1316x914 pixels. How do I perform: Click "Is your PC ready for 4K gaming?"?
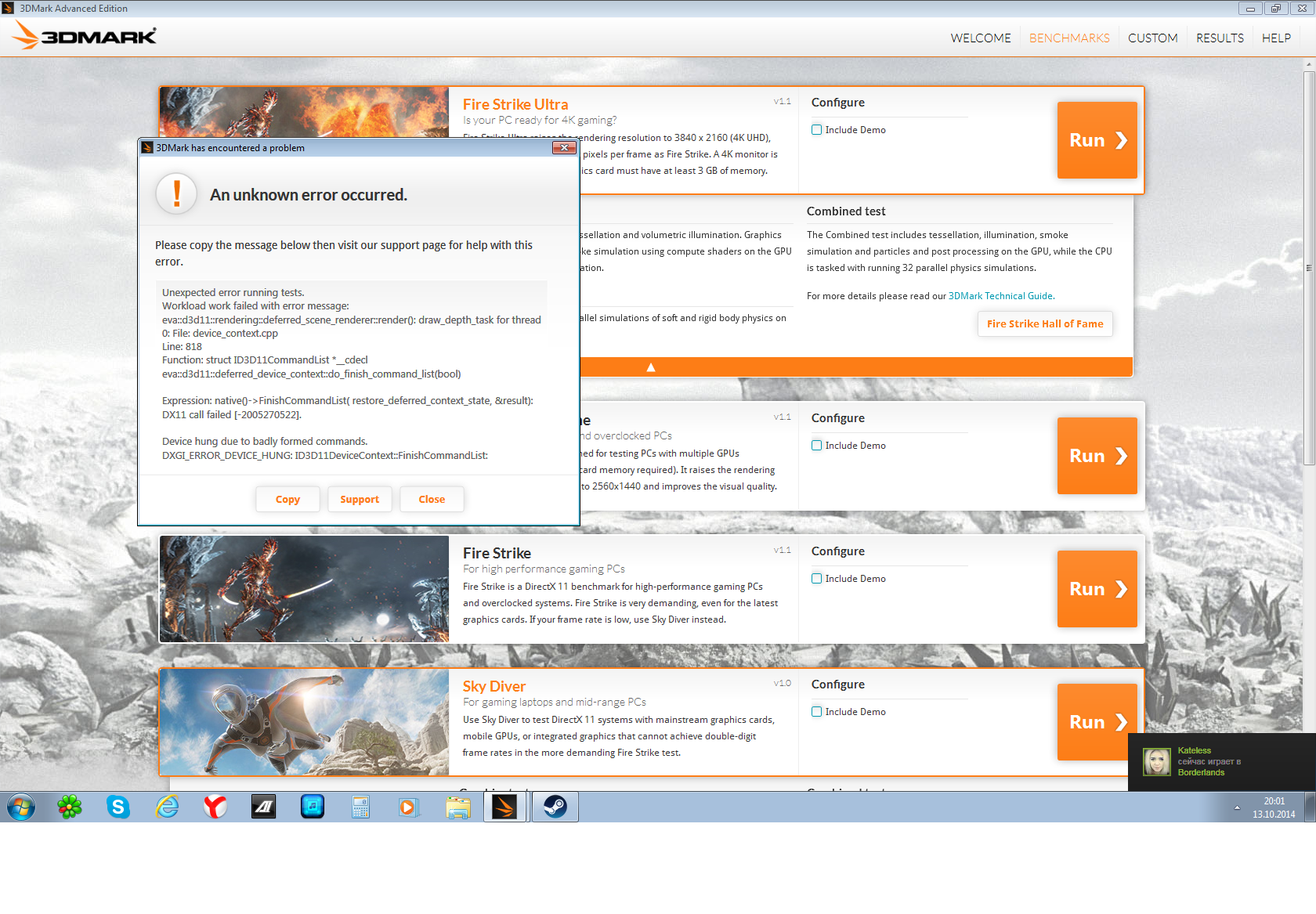(x=540, y=121)
